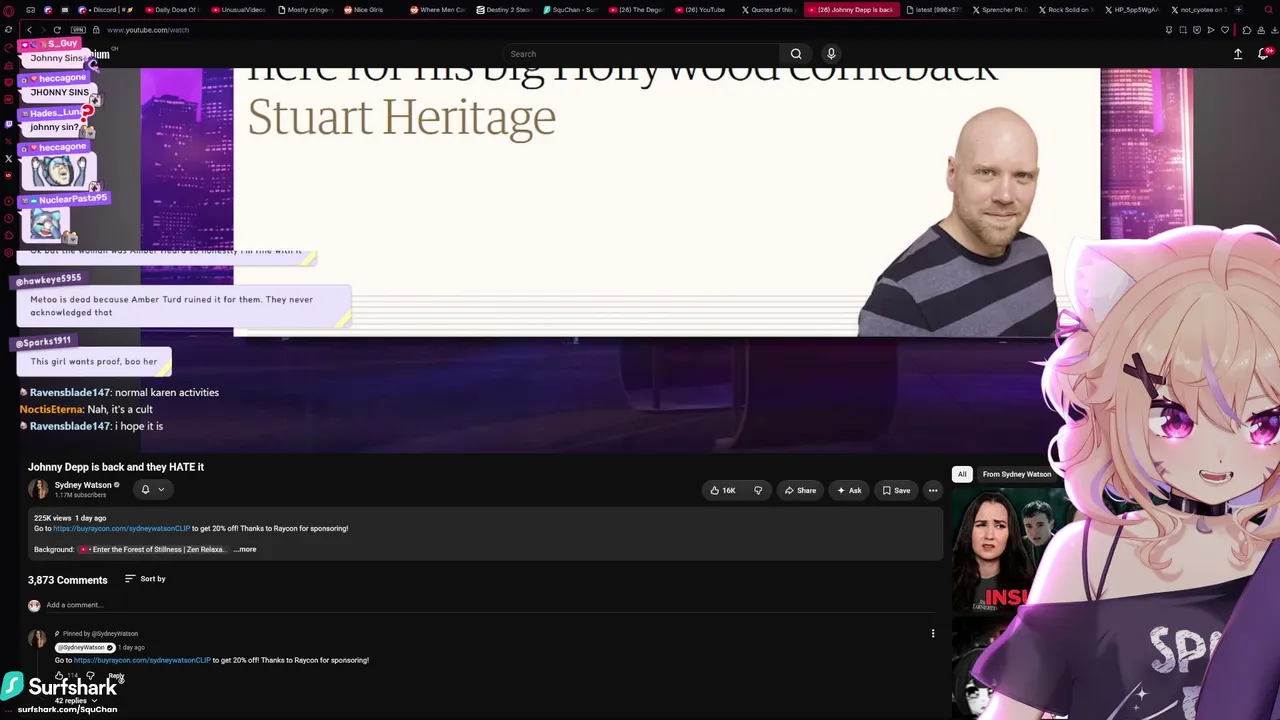Like the video with 16K likes

tap(723, 490)
